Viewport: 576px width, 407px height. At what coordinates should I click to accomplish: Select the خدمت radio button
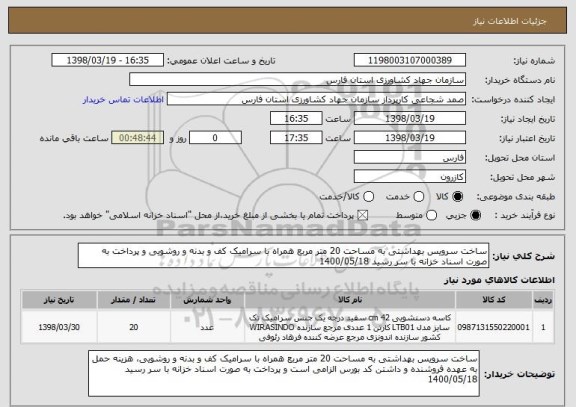[418, 197]
